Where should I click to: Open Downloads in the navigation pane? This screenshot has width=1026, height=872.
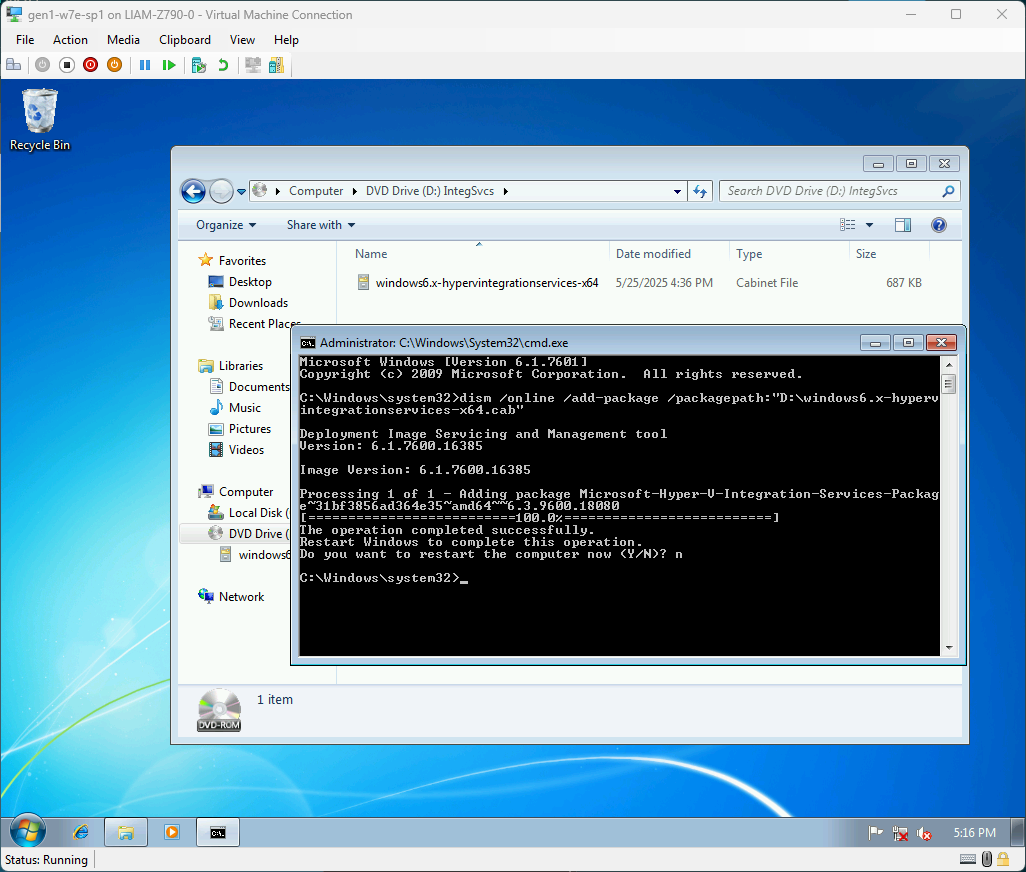point(258,303)
